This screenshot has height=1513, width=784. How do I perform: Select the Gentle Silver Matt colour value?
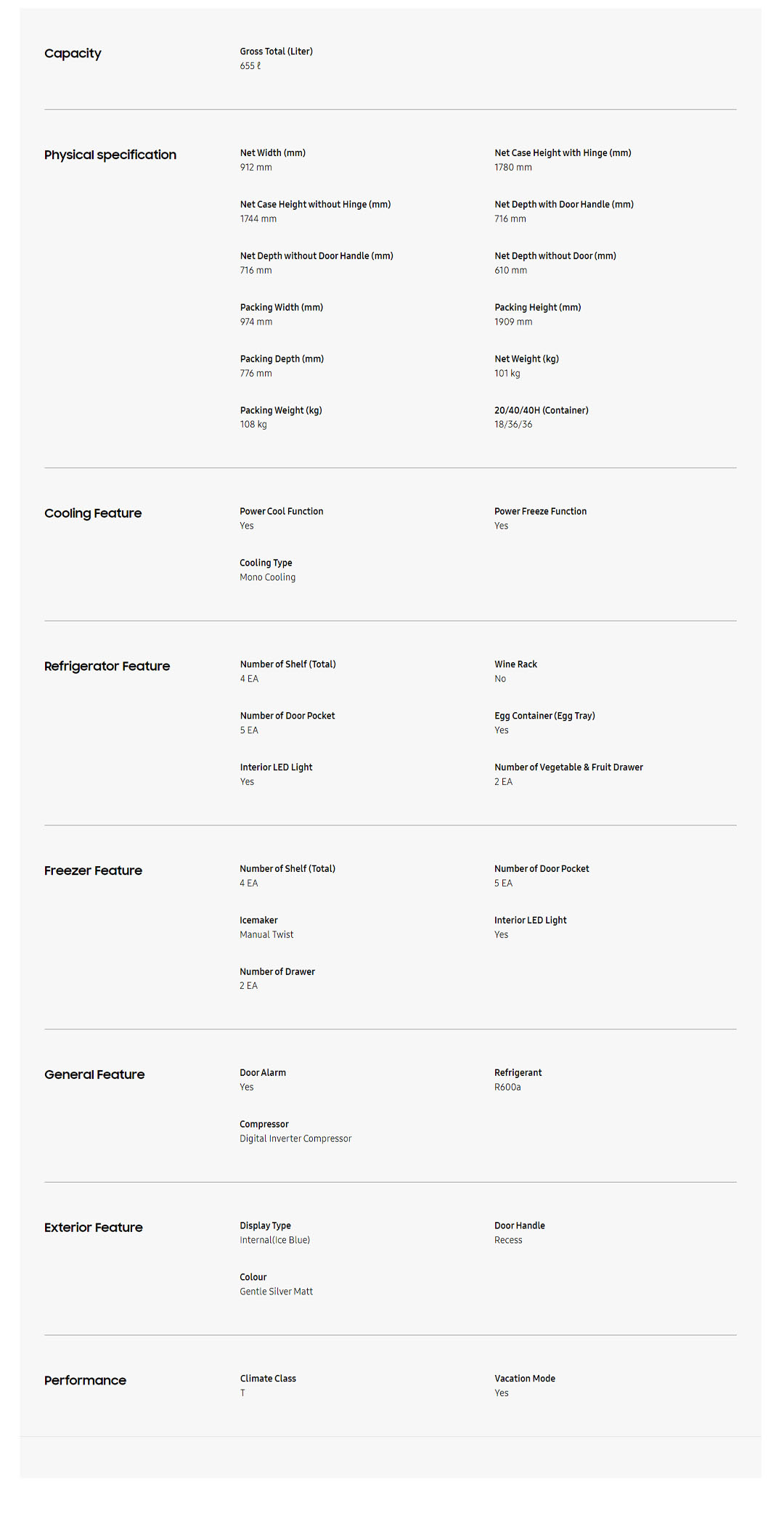tap(276, 1292)
